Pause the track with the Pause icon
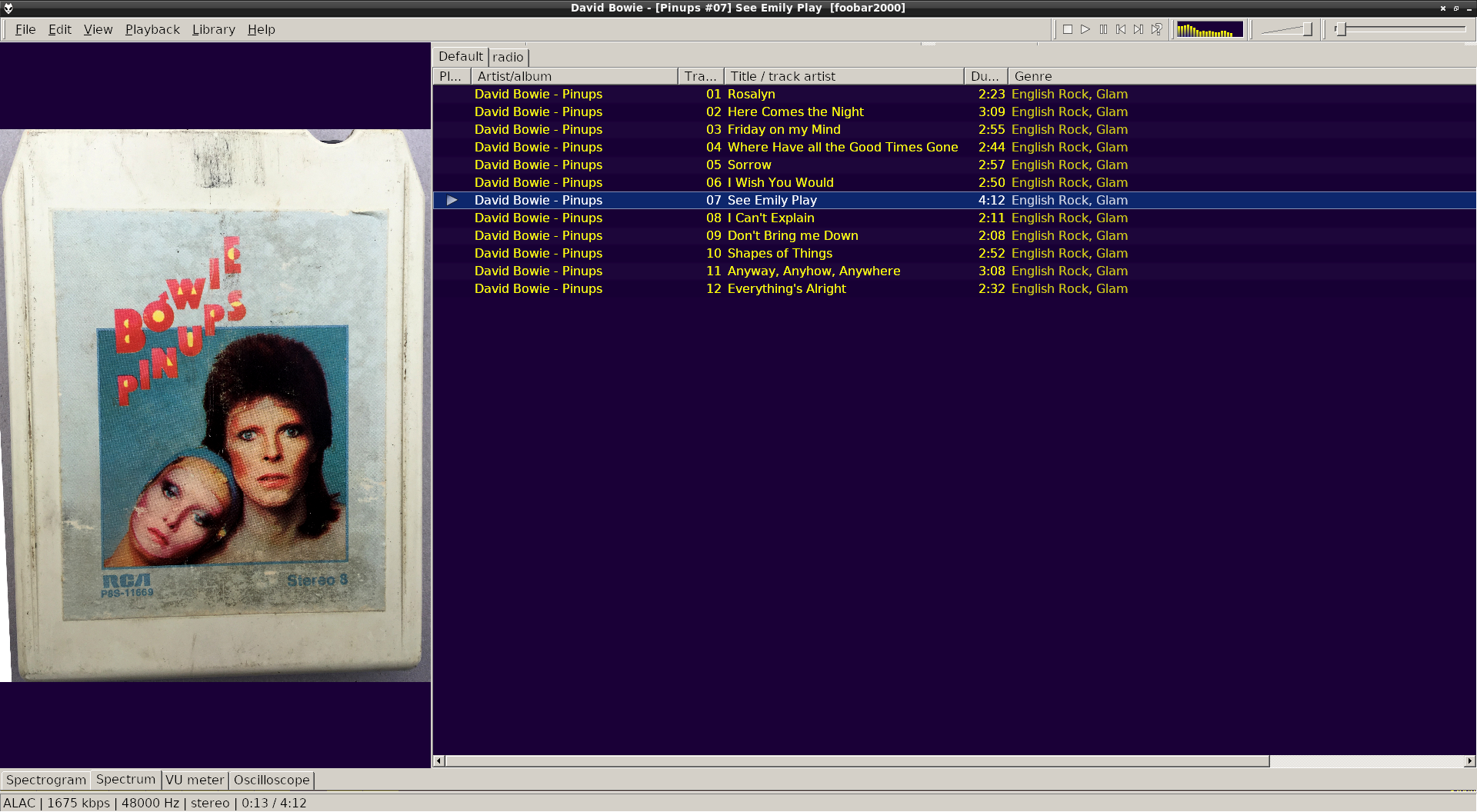The width and height of the screenshot is (1477, 812). [x=1103, y=29]
